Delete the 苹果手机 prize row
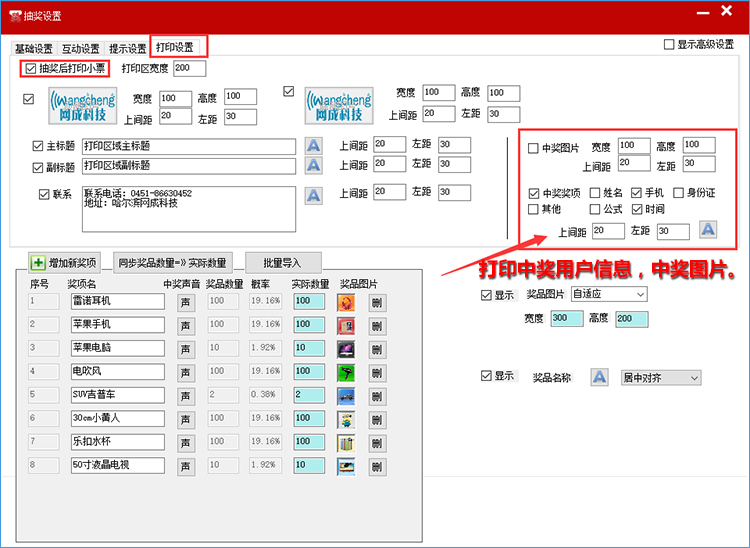The width and height of the screenshot is (750, 548). point(377,324)
